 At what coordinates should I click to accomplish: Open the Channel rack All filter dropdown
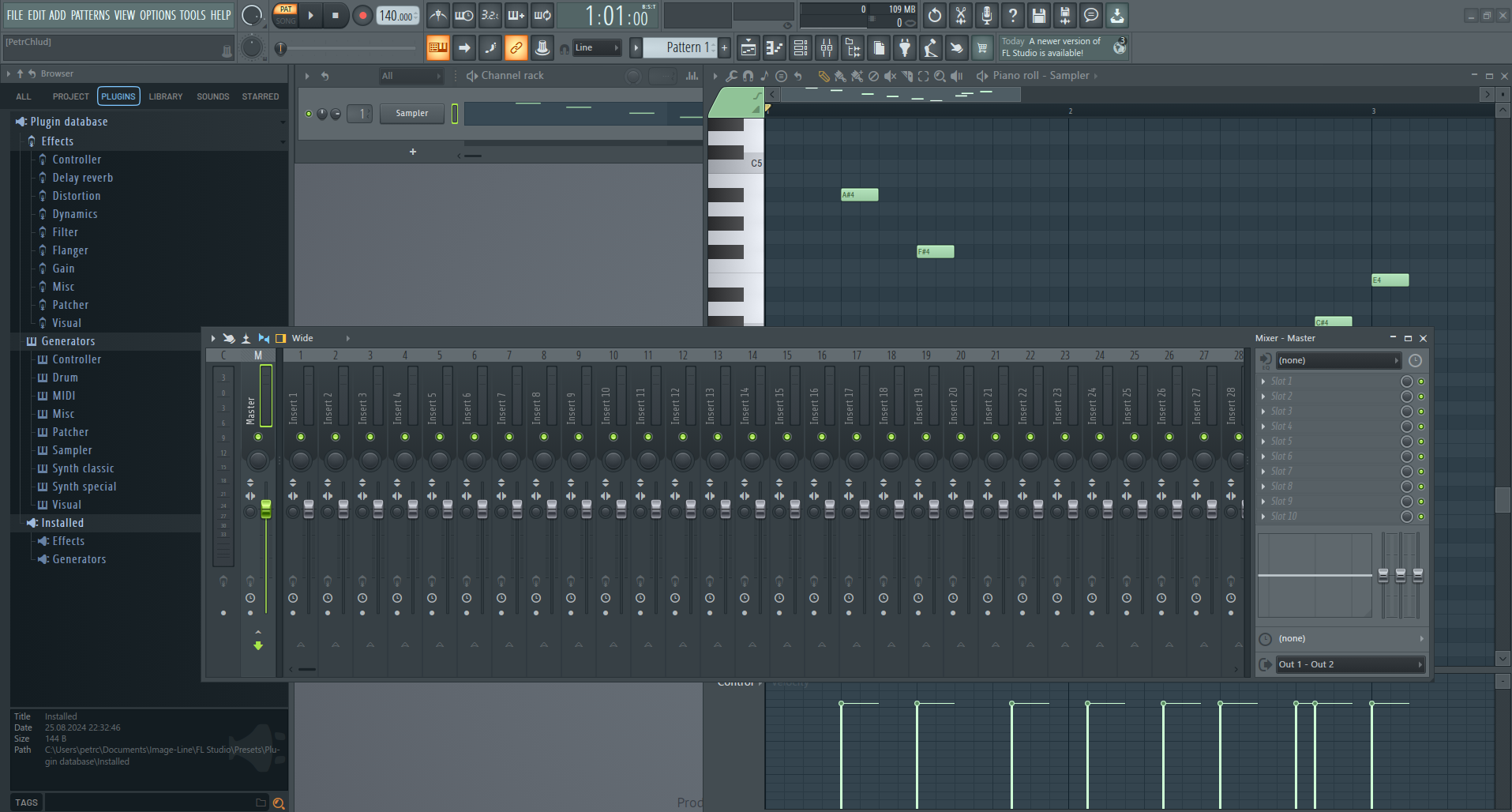[411, 76]
